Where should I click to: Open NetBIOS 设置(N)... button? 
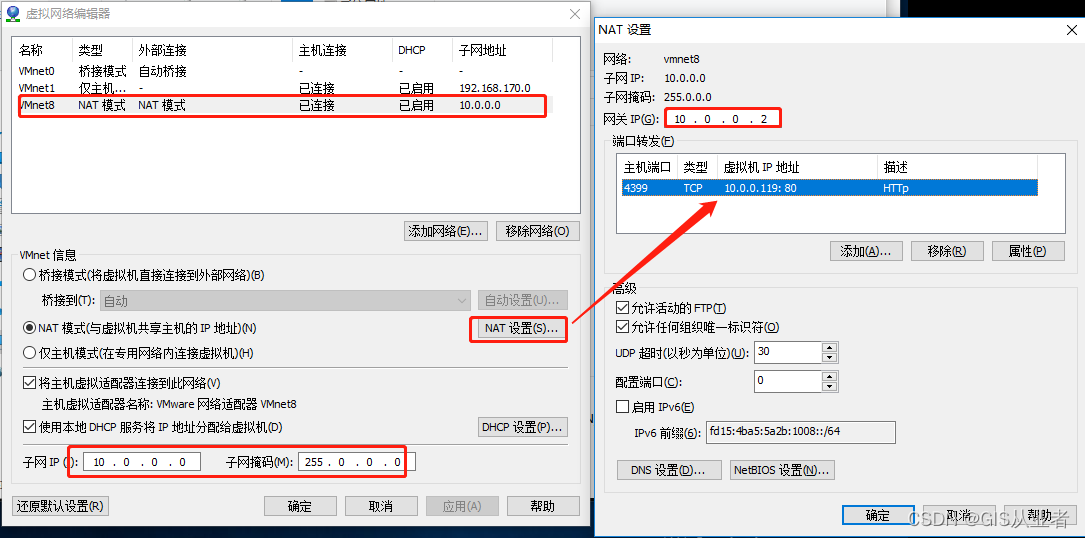click(783, 470)
